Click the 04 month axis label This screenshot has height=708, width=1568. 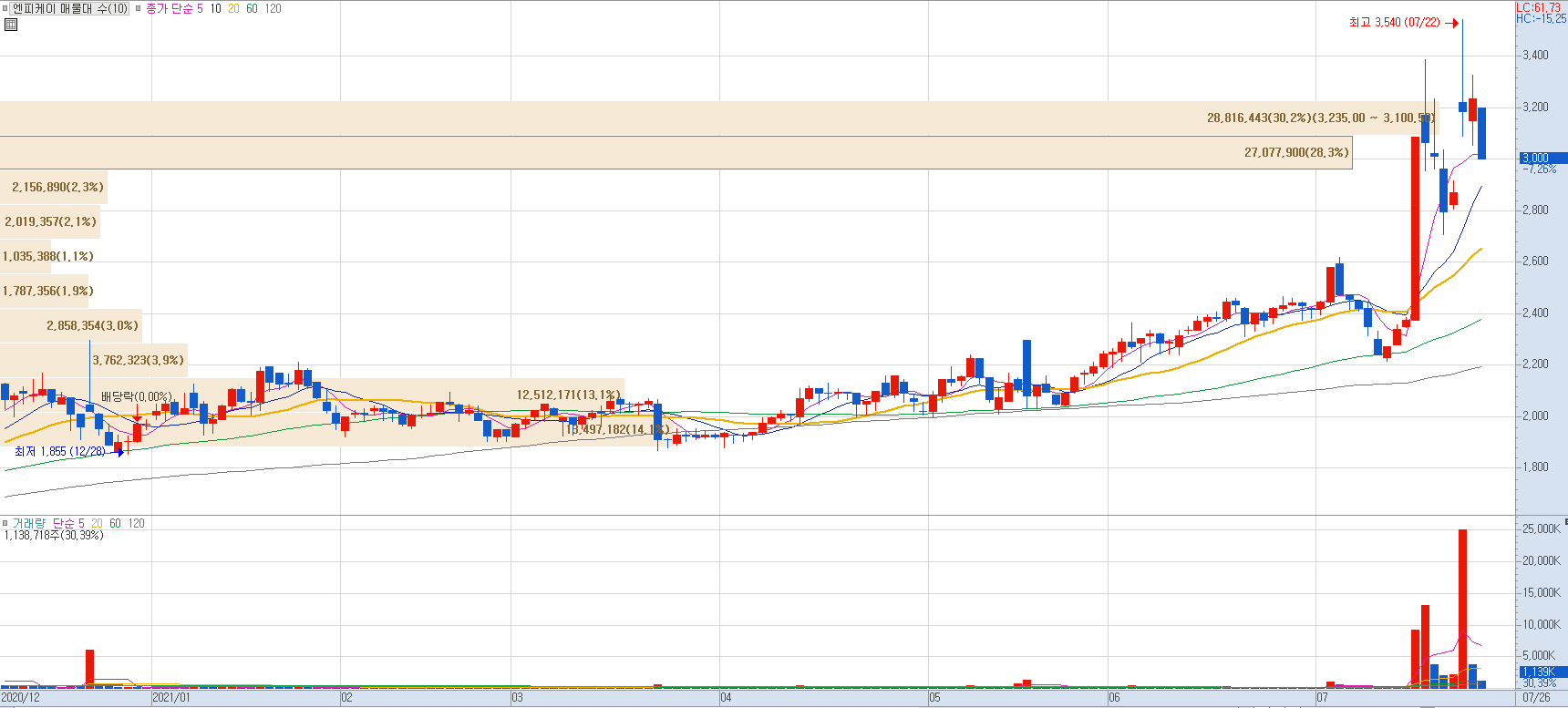[x=726, y=698]
